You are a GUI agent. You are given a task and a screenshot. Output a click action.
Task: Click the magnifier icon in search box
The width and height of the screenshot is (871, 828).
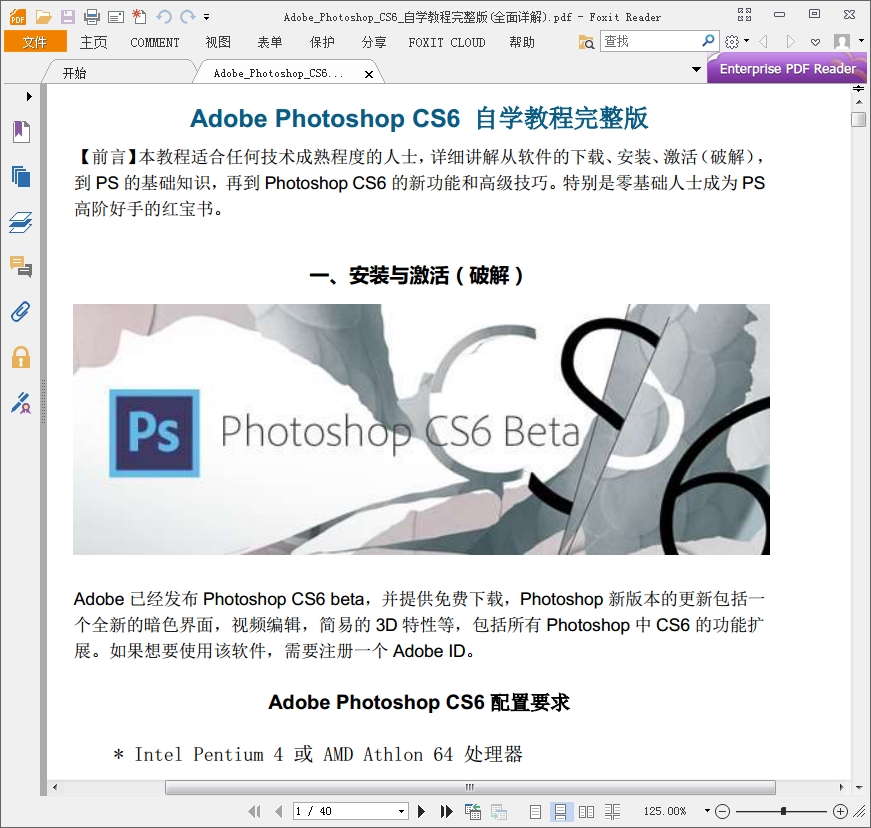pyautogui.click(x=708, y=41)
